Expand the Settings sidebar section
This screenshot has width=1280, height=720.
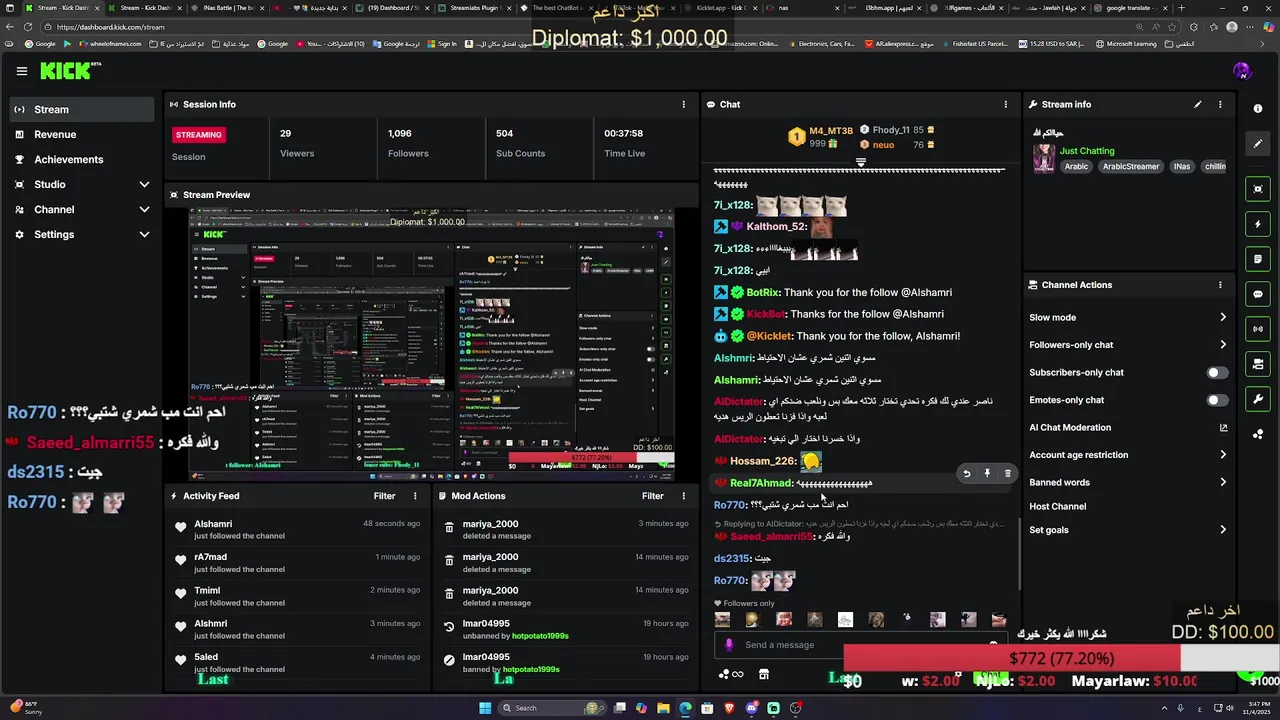tap(144, 234)
